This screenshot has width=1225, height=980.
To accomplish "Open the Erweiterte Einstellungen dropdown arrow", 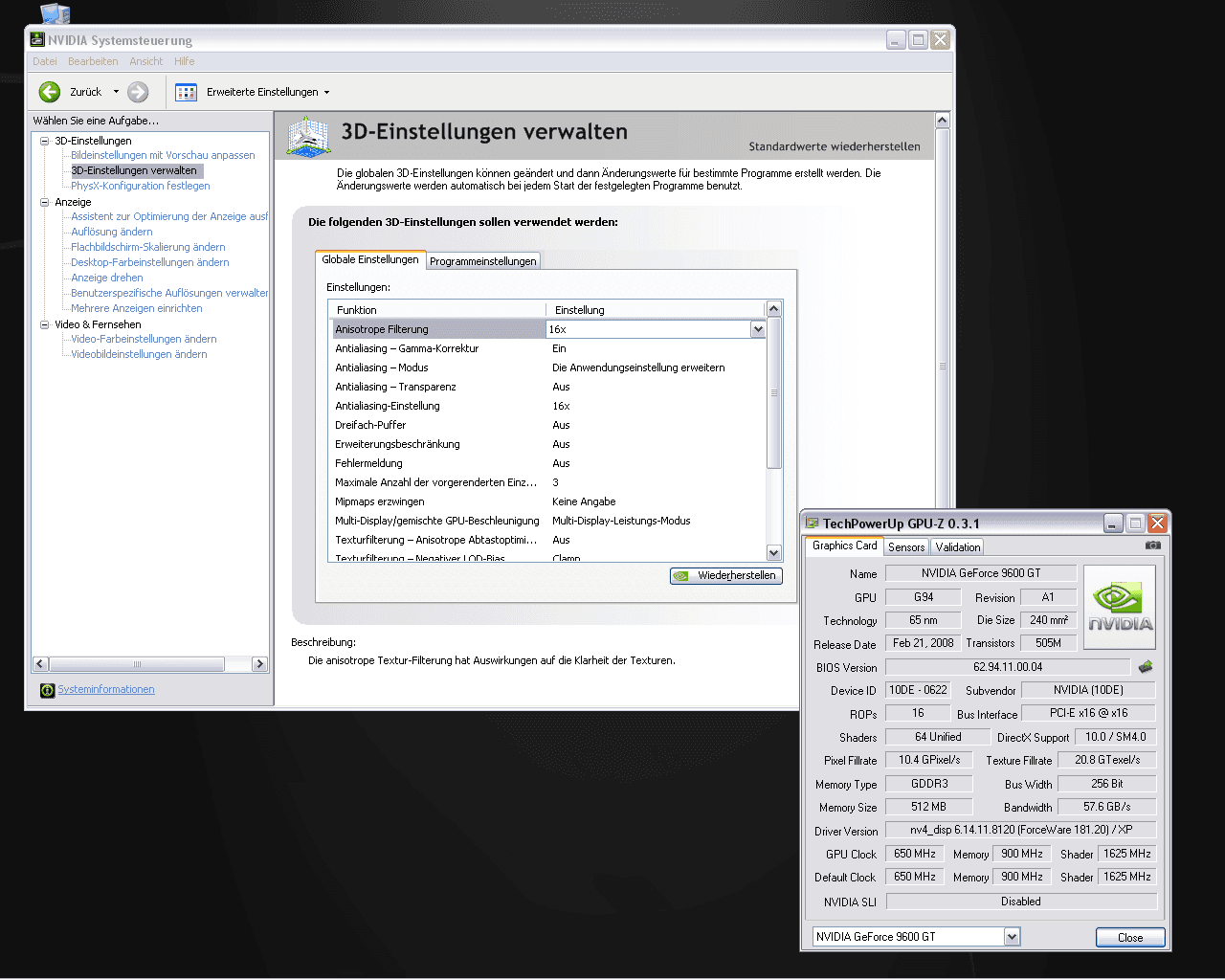I will [x=326, y=93].
